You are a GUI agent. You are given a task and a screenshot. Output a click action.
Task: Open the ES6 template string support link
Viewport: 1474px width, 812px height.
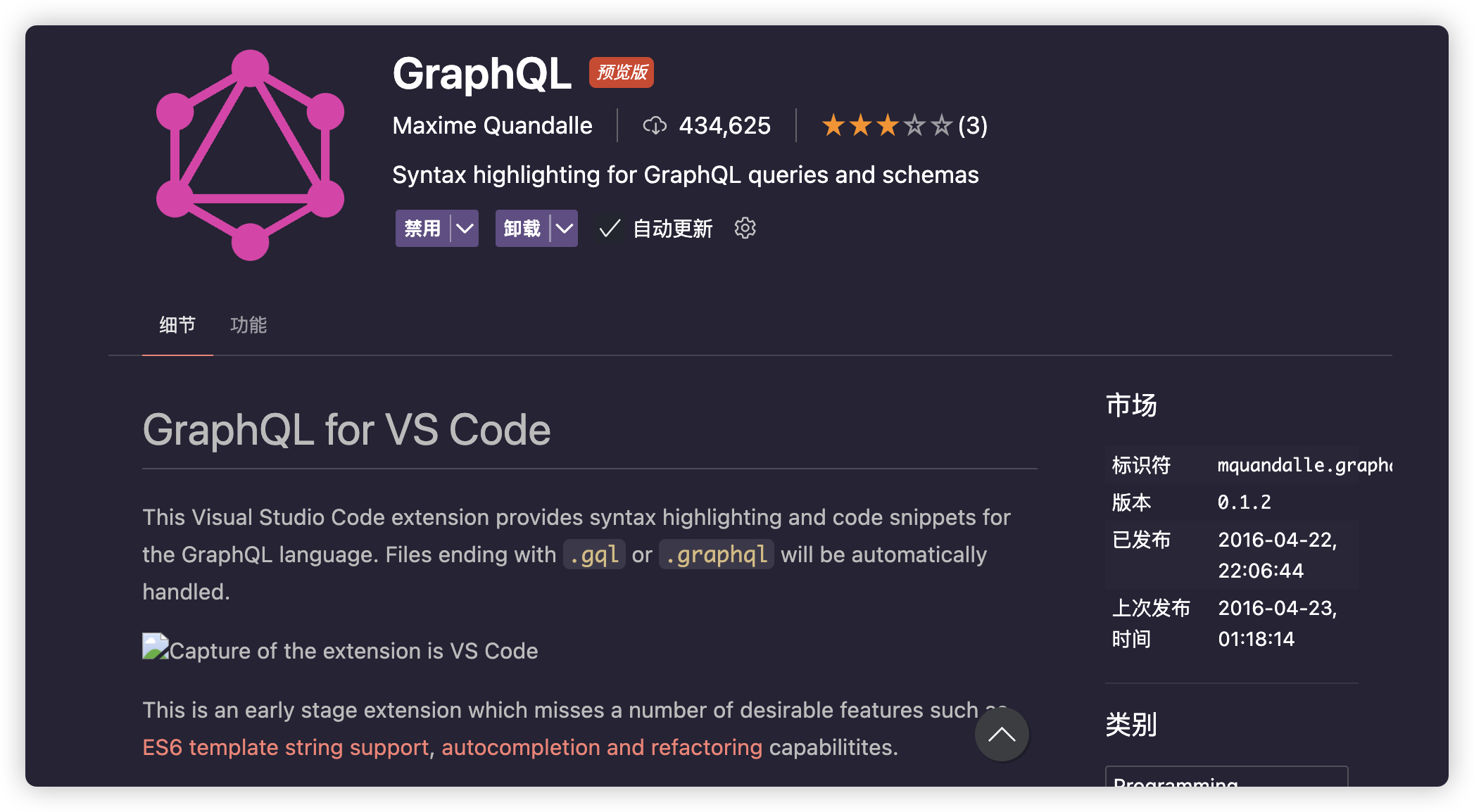tap(285, 747)
